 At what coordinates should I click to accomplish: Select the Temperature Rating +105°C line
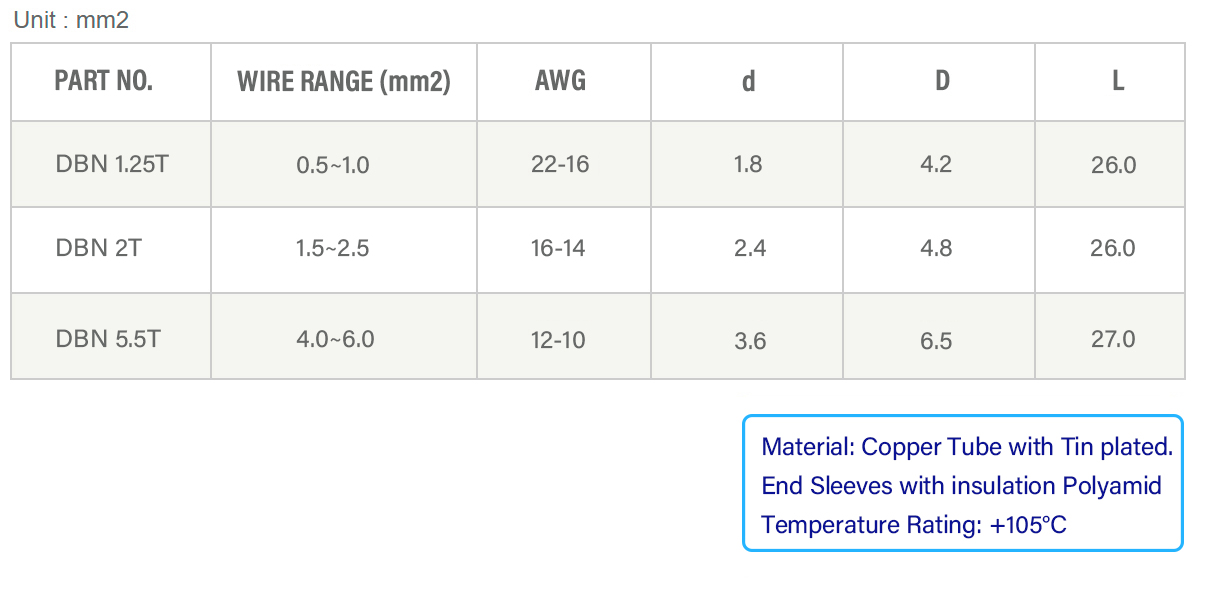pos(914,524)
